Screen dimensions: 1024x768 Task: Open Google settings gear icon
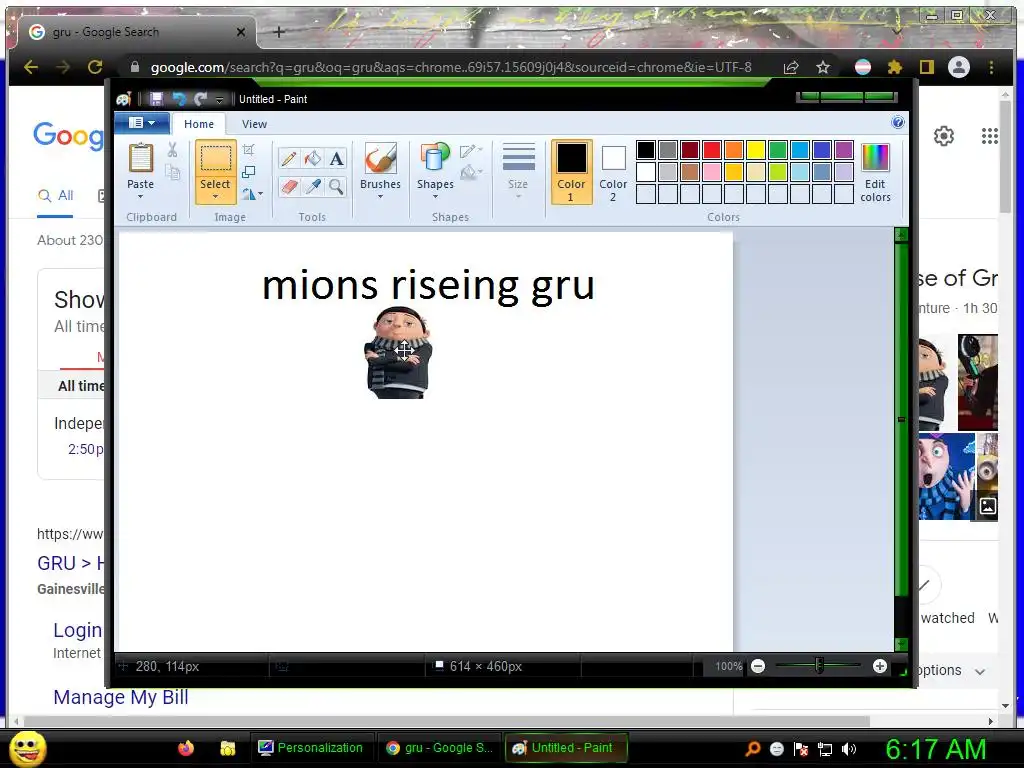point(944,136)
